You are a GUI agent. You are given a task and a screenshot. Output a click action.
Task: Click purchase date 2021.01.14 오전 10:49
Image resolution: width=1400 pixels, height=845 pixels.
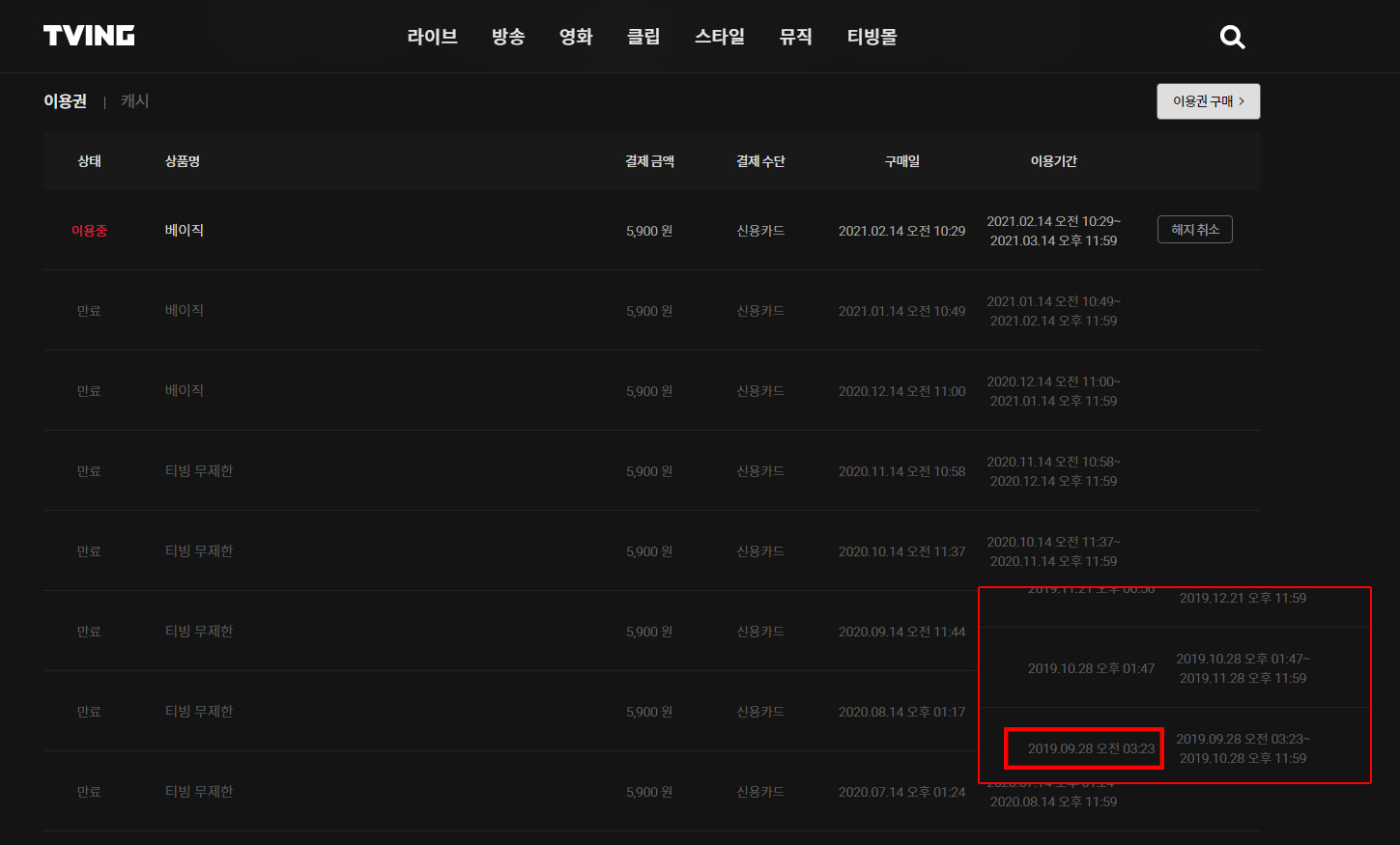[x=901, y=311]
